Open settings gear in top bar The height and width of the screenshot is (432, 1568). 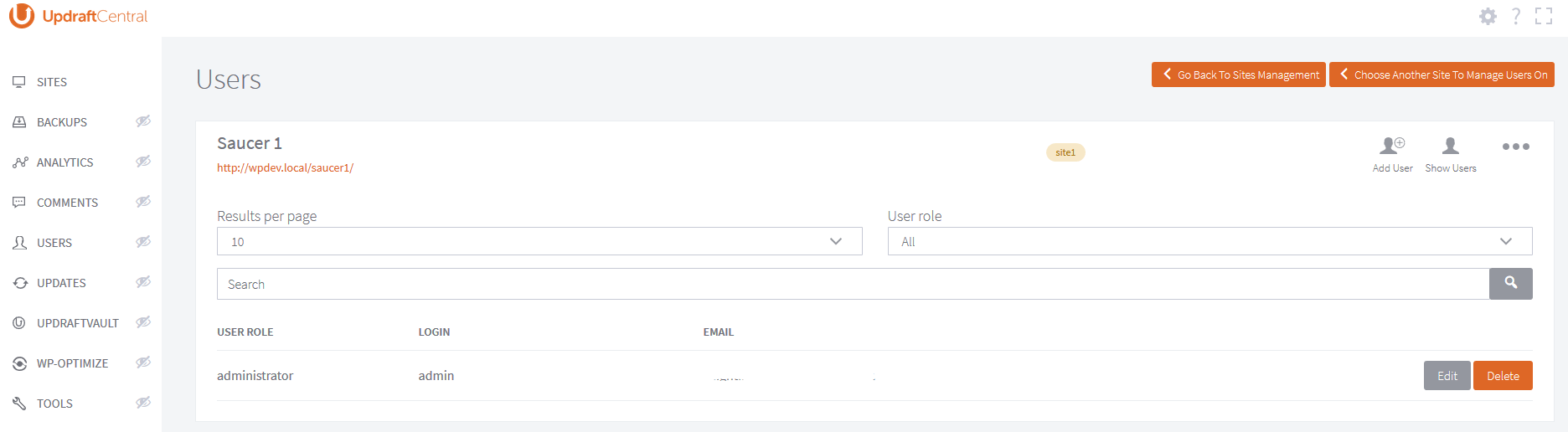(x=1488, y=17)
